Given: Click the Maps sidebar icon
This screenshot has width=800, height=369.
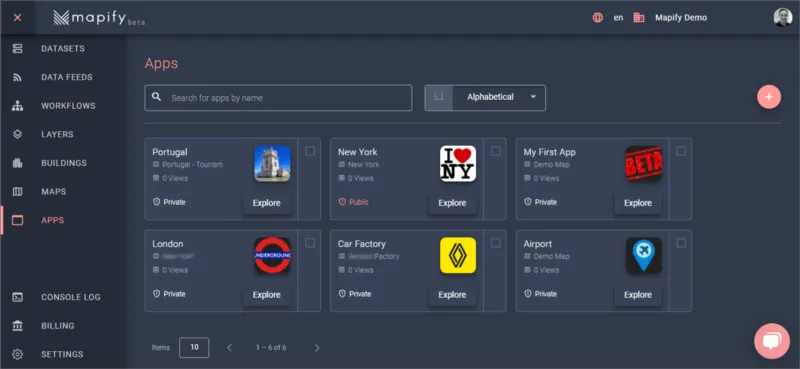Looking at the screenshot, I should coord(17,191).
